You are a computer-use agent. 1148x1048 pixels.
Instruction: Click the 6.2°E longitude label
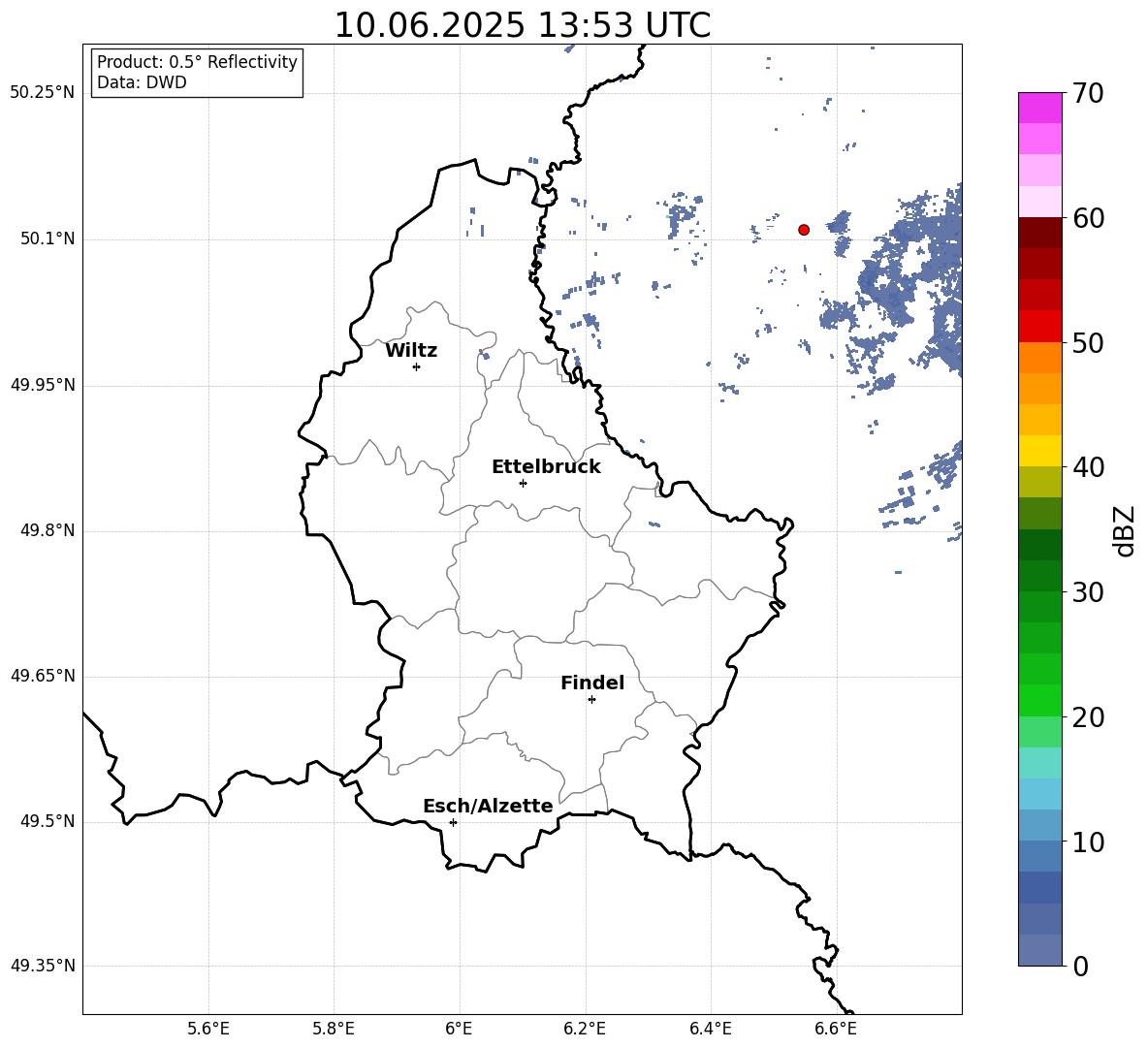pos(585,1029)
